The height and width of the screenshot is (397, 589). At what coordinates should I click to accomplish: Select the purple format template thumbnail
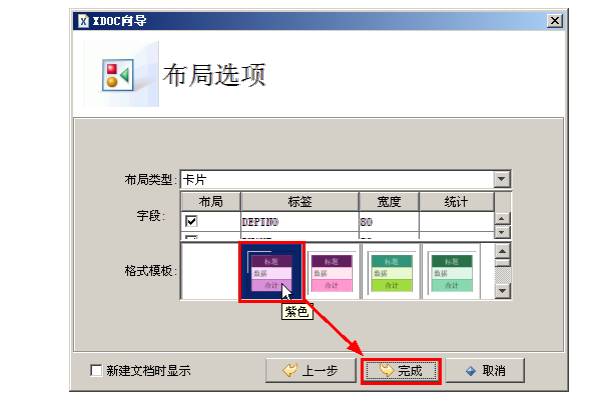tap(271, 272)
